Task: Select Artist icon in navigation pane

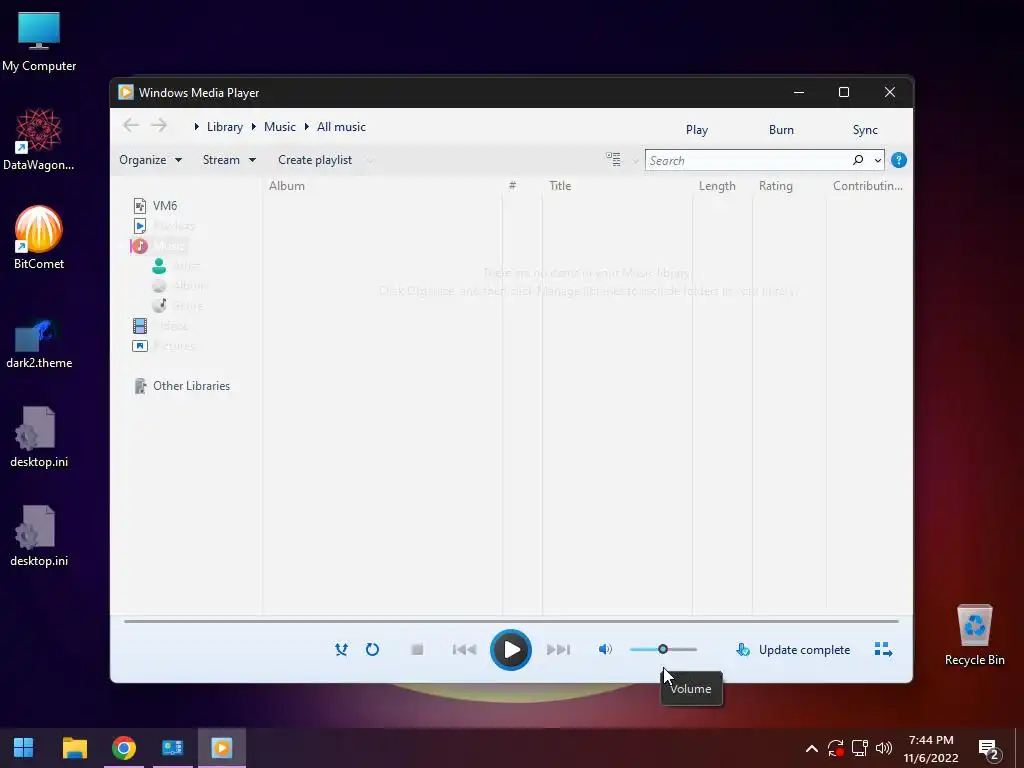Action: (159, 266)
